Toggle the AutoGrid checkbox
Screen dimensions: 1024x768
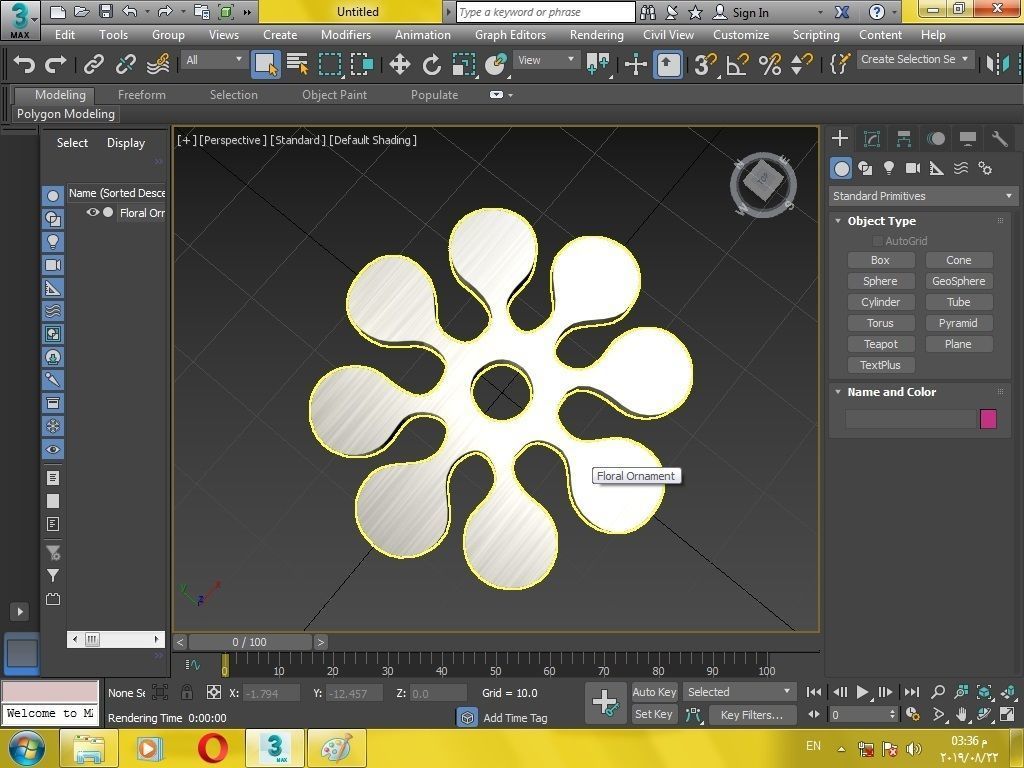tap(878, 241)
